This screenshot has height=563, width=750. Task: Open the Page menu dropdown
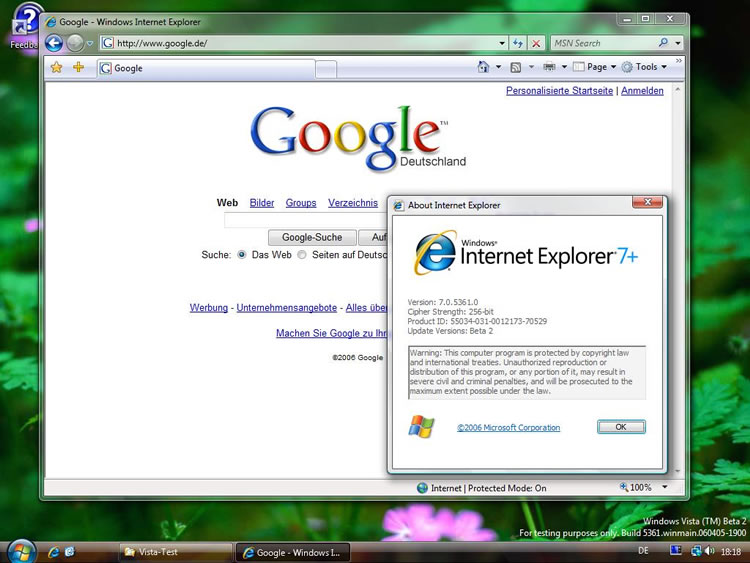tap(595, 67)
